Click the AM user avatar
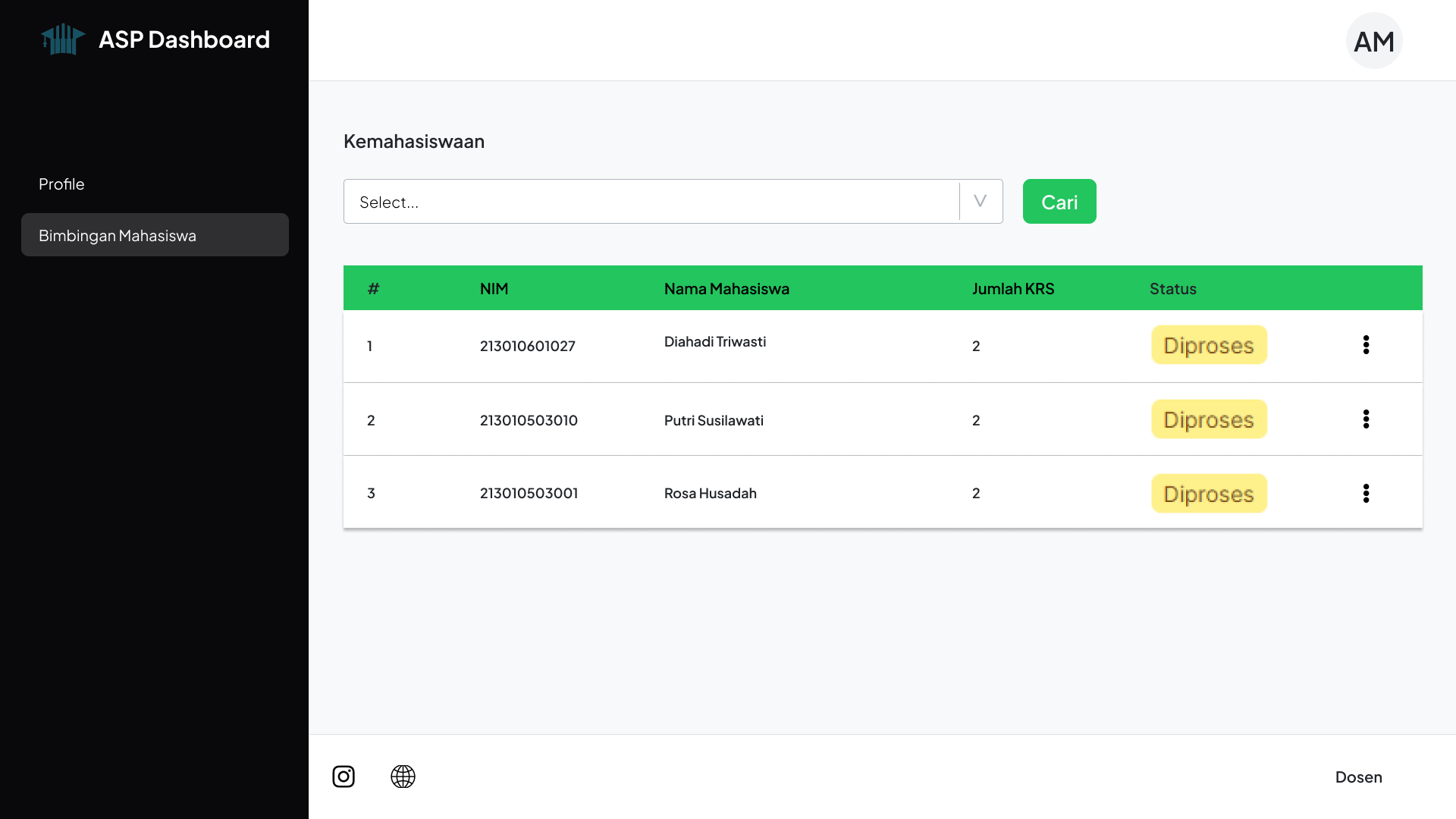1456x819 pixels. tap(1373, 41)
